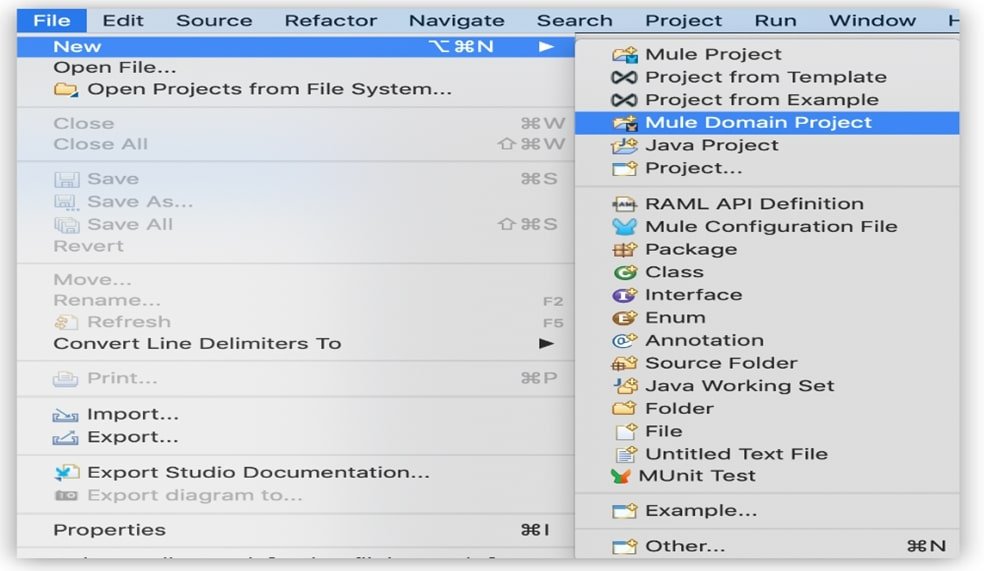Image resolution: width=984 pixels, height=571 pixels.
Task: Expand the New submenu arrow
Action: (x=546, y=46)
